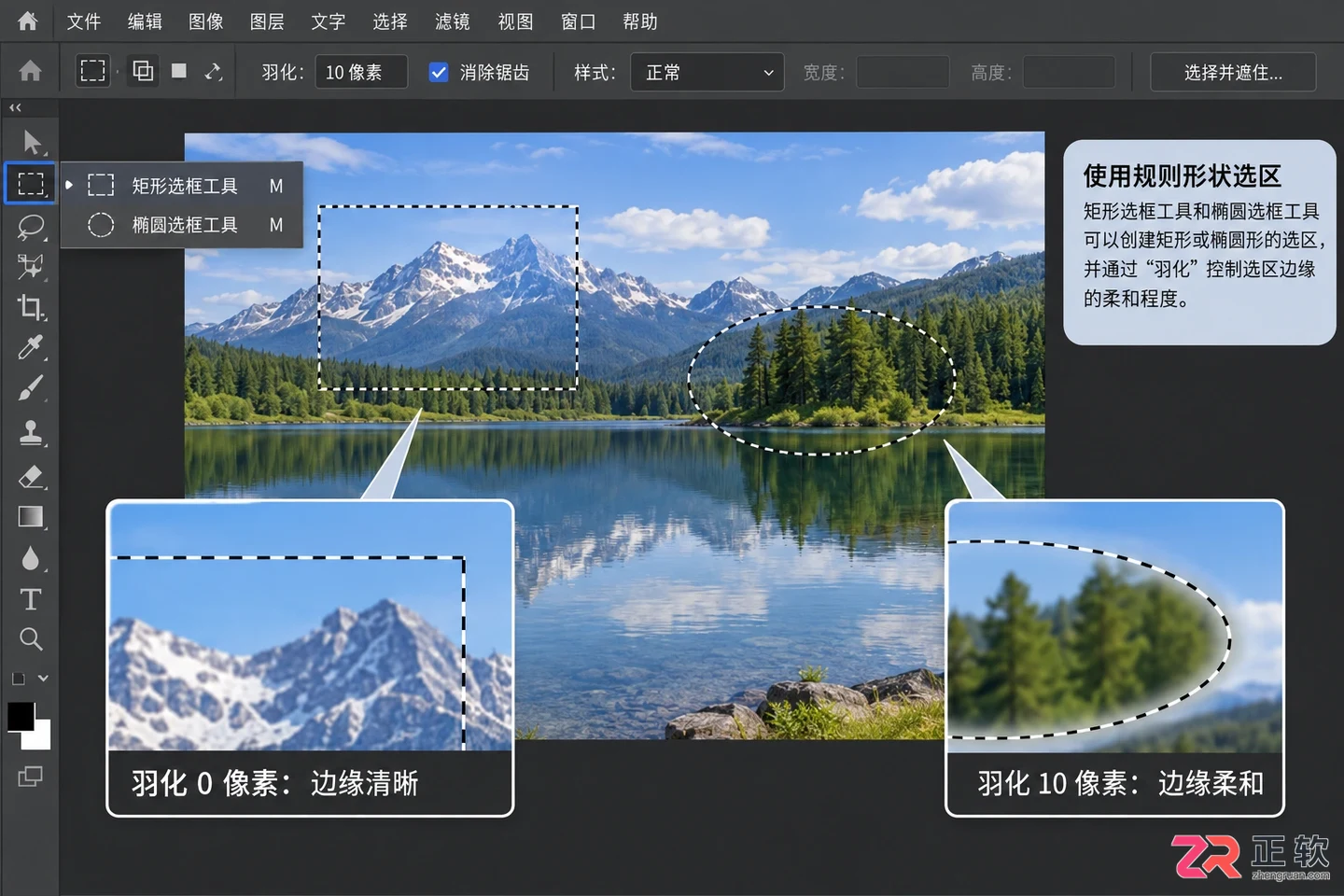Open the 图层 menu
Image resolution: width=1344 pixels, height=896 pixels.
267,21
